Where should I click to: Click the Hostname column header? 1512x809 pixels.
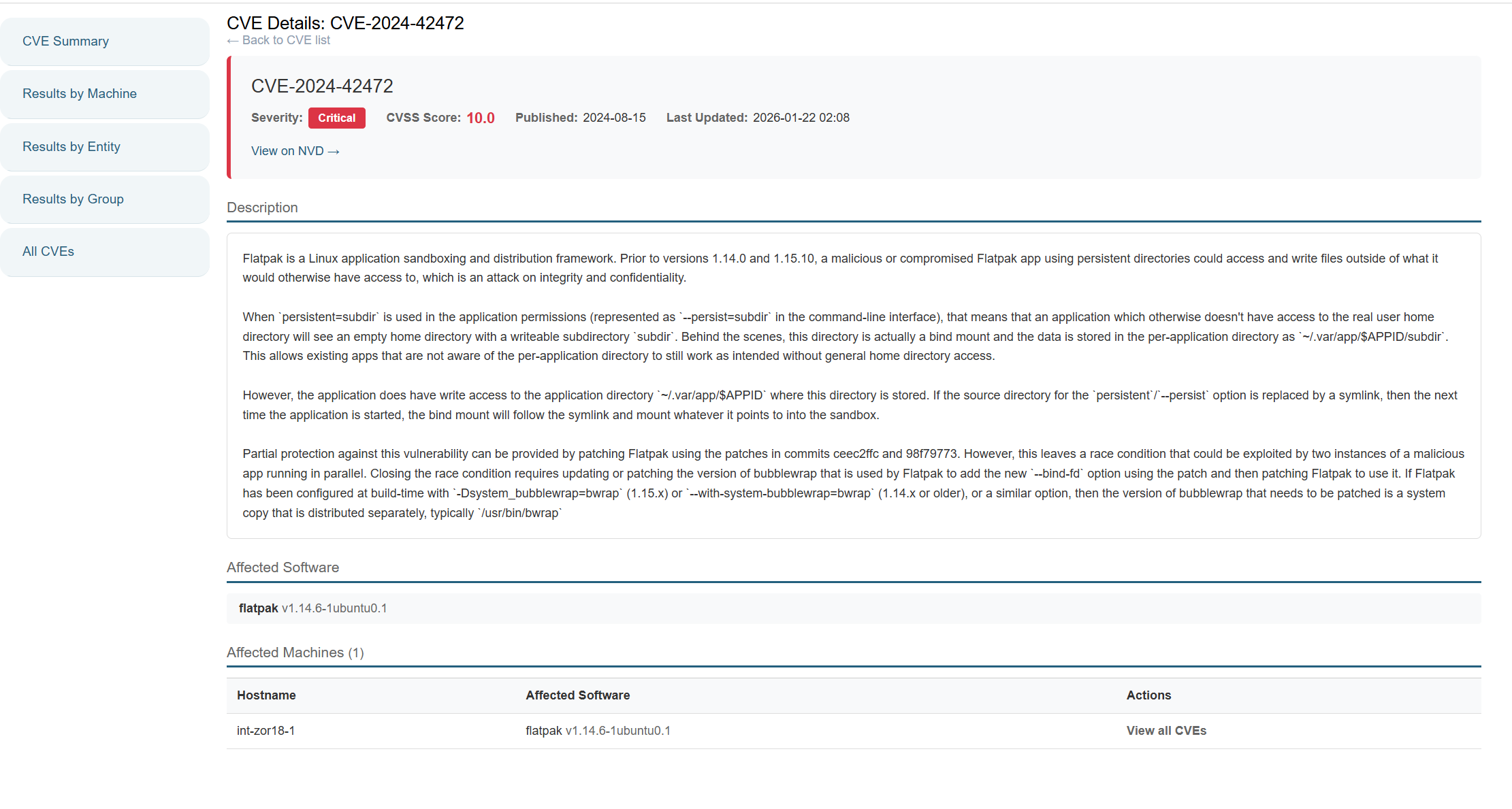(x=266, y=695)
